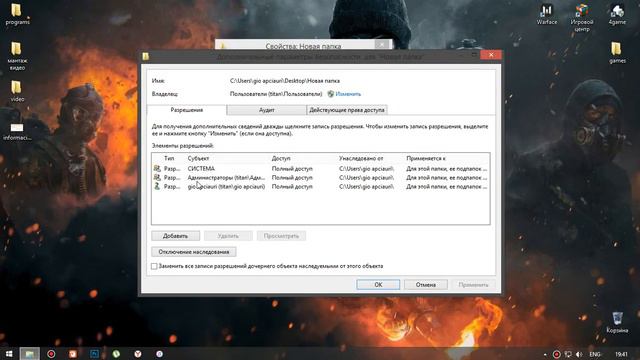640x360 pixels.
Task: Click the Изменить owner link
Action: click(348, 94)
